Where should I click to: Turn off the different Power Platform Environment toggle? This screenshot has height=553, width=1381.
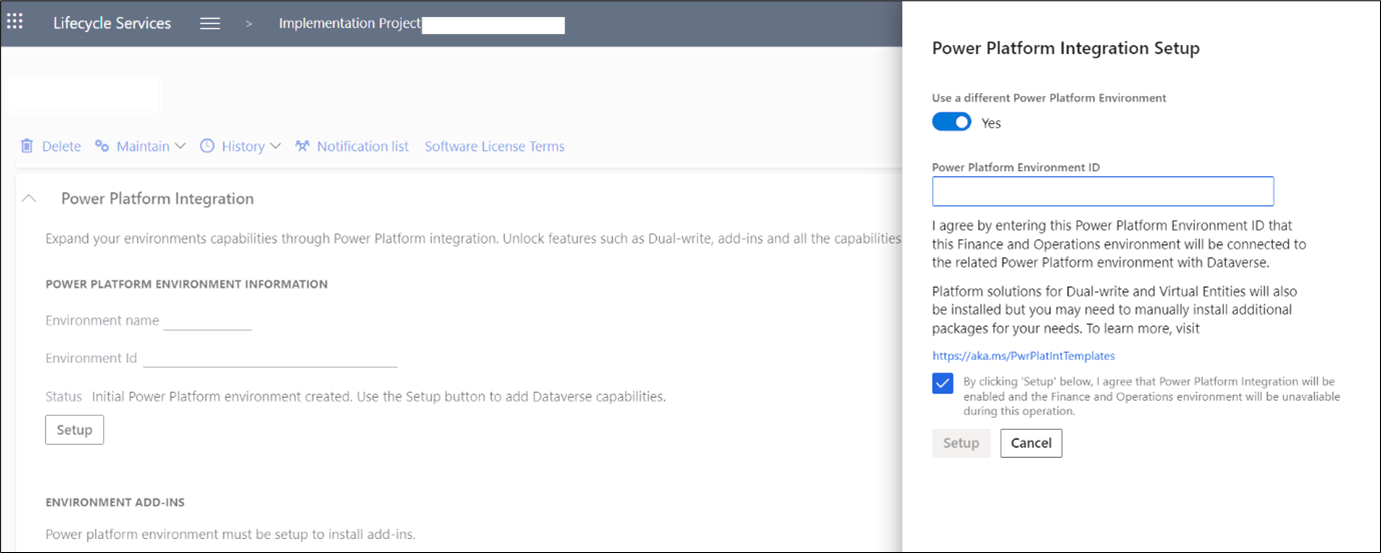click(x=951, y=122)
